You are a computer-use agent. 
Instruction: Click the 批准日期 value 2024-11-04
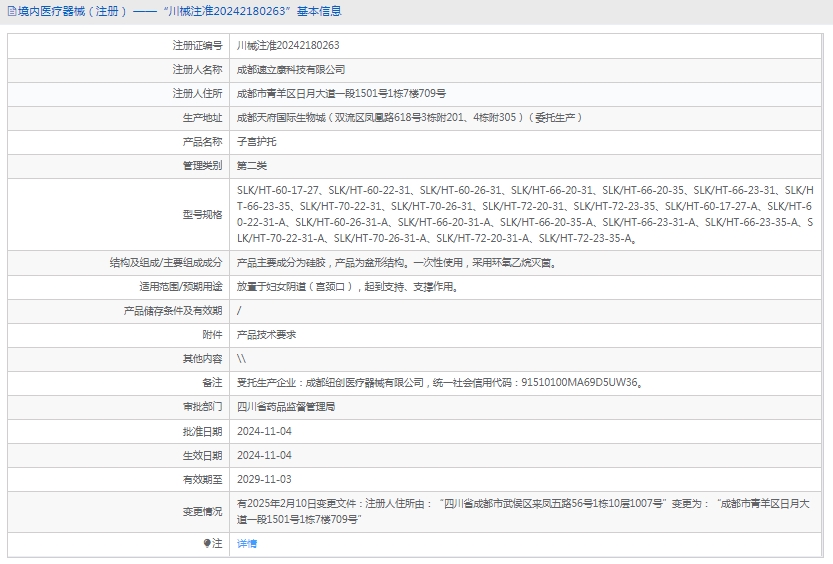point(264,431)
